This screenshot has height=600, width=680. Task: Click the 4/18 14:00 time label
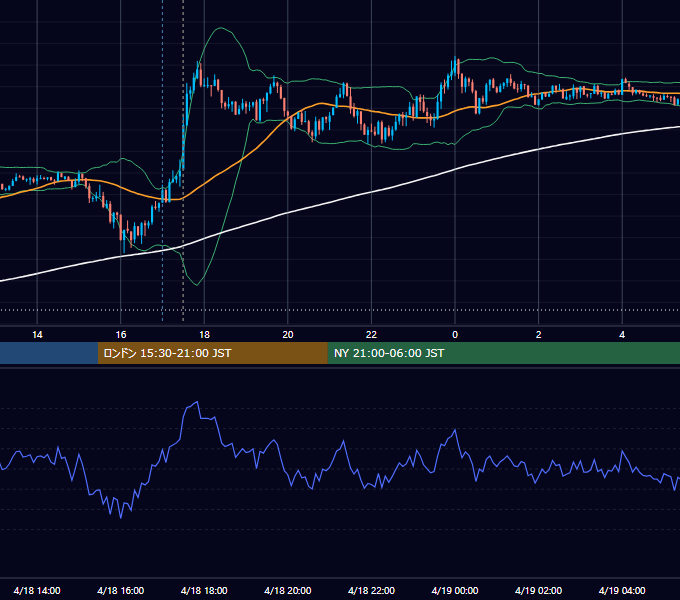pyautogui.click(x=37, y=590)
